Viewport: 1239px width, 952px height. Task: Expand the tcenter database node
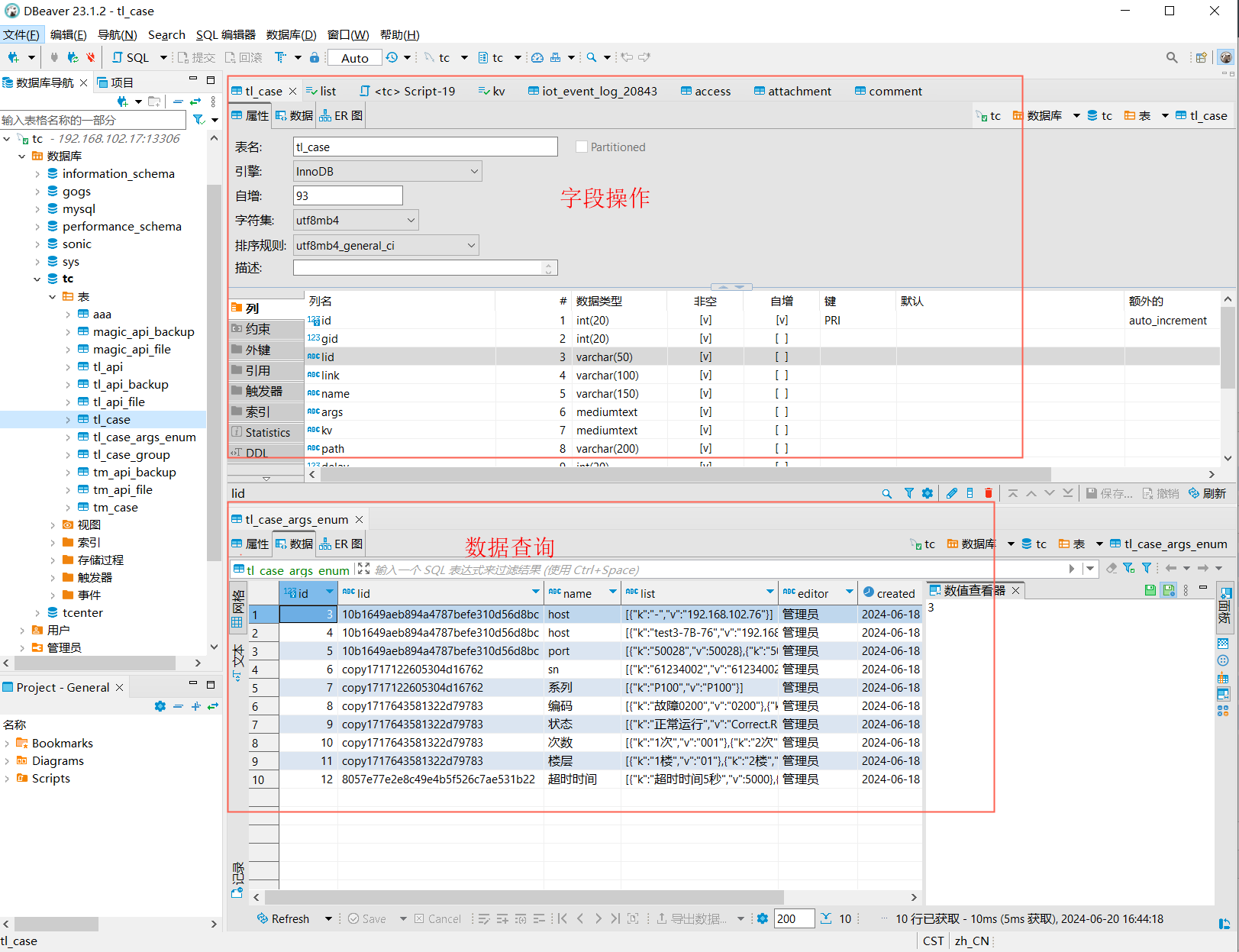click(37, 613)
